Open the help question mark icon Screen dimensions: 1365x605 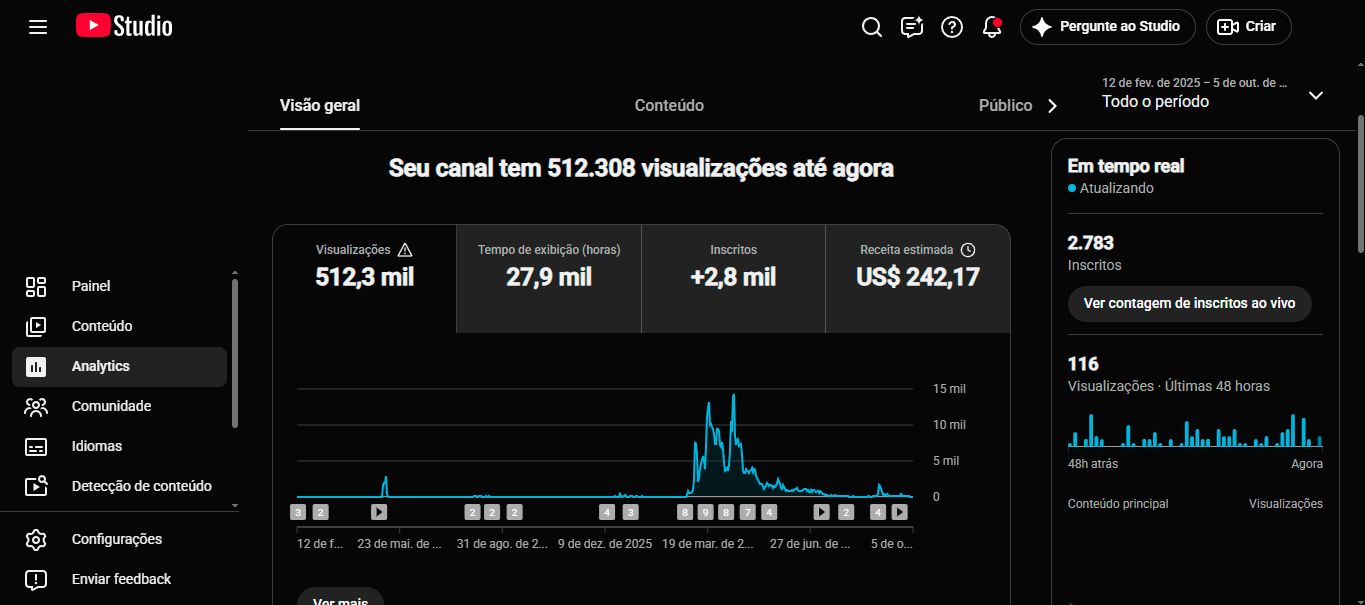[x=952, y=27]
